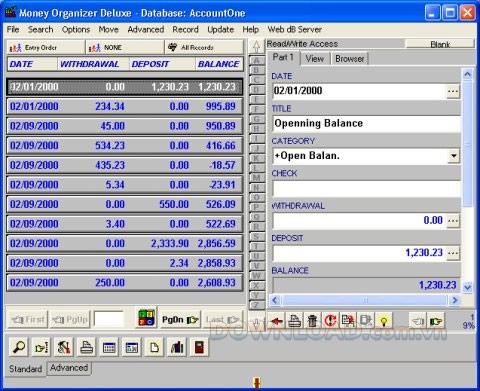Image resolution: width=480 pixels, height=391 pixels.
Task: Click the up arrow above alphabet index
Action: click(256, 46)
